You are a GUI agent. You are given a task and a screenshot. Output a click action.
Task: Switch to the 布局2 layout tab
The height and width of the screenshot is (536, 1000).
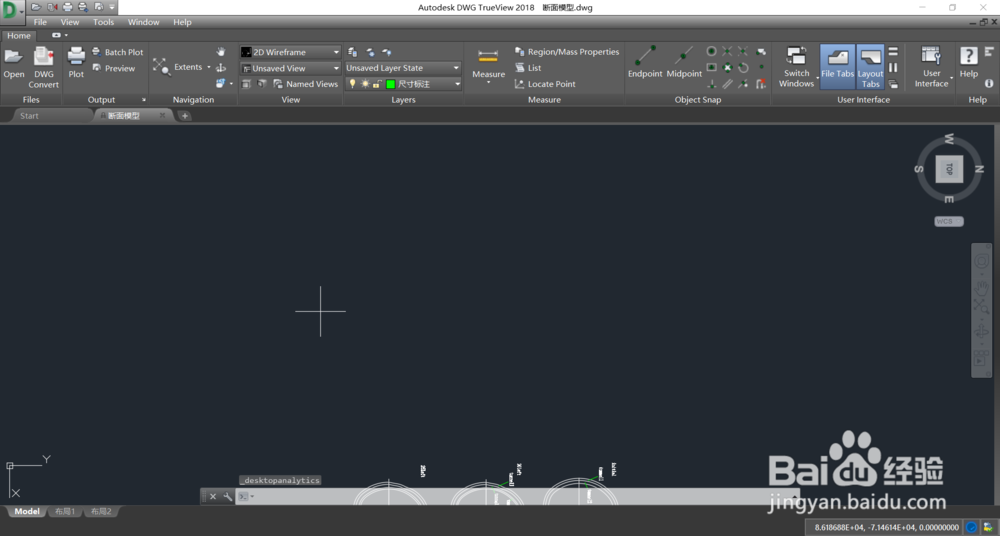tap(101, 511)
